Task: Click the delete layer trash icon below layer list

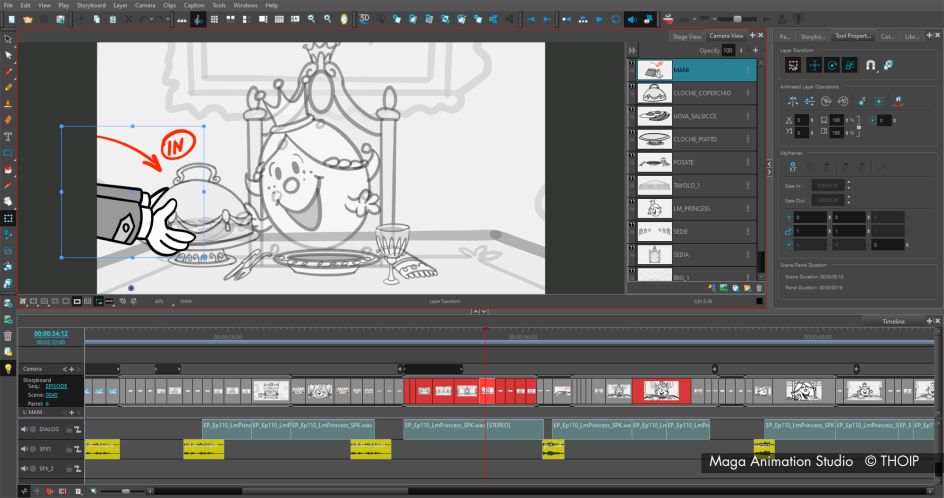Action: point(759,288)
